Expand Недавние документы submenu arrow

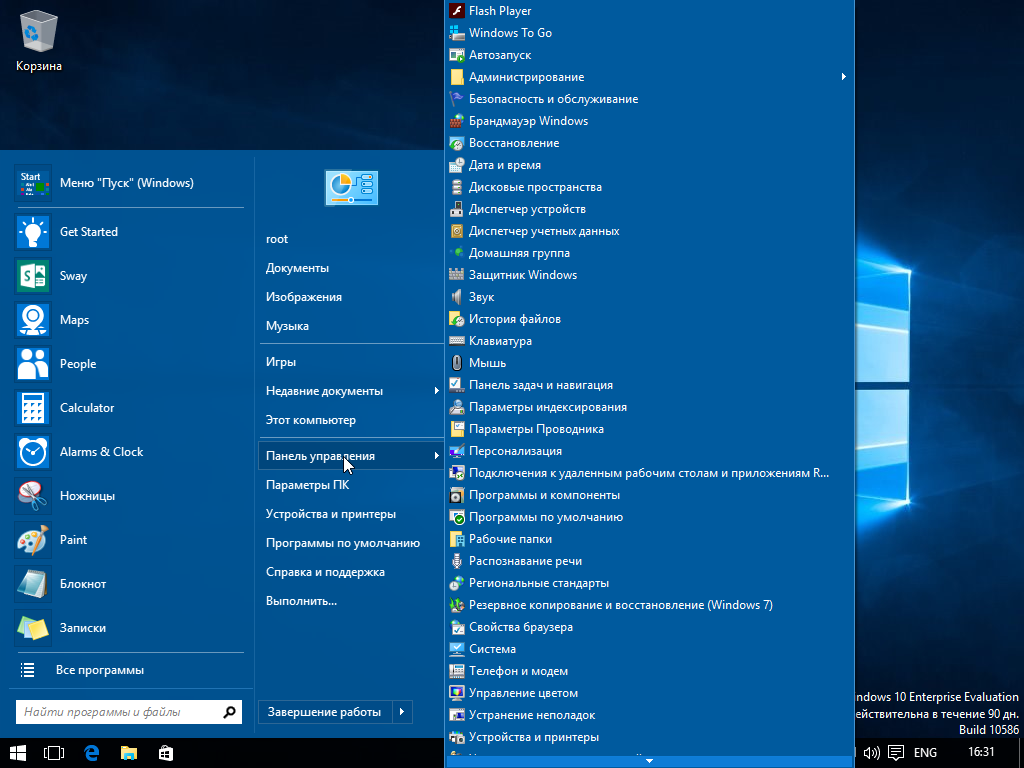pyautogui.click(x=436, y=391)
